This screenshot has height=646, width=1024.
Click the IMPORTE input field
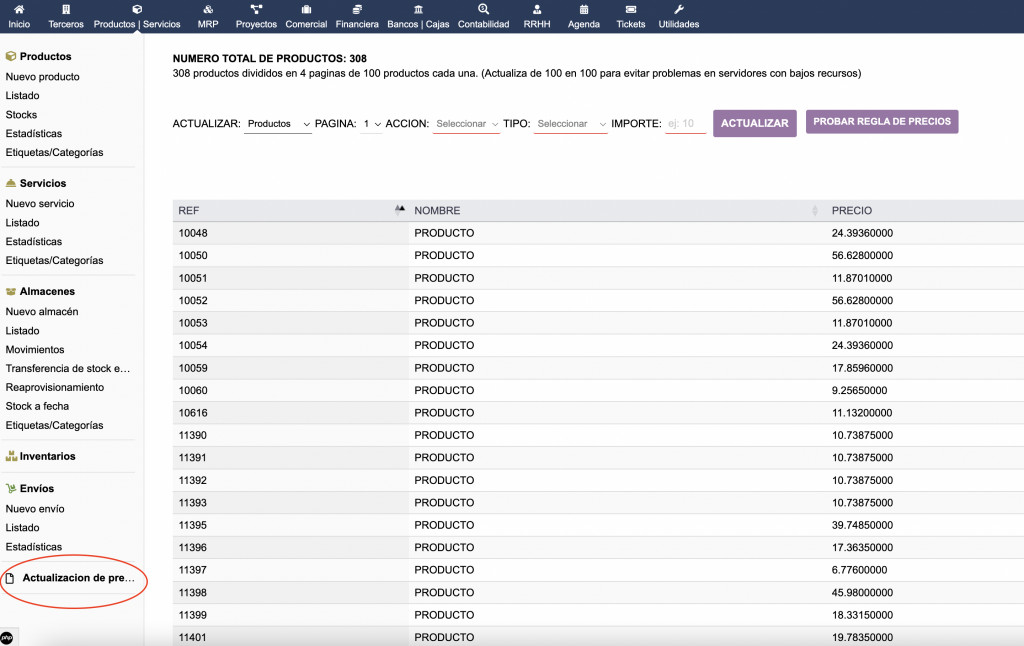pos(686,124)
